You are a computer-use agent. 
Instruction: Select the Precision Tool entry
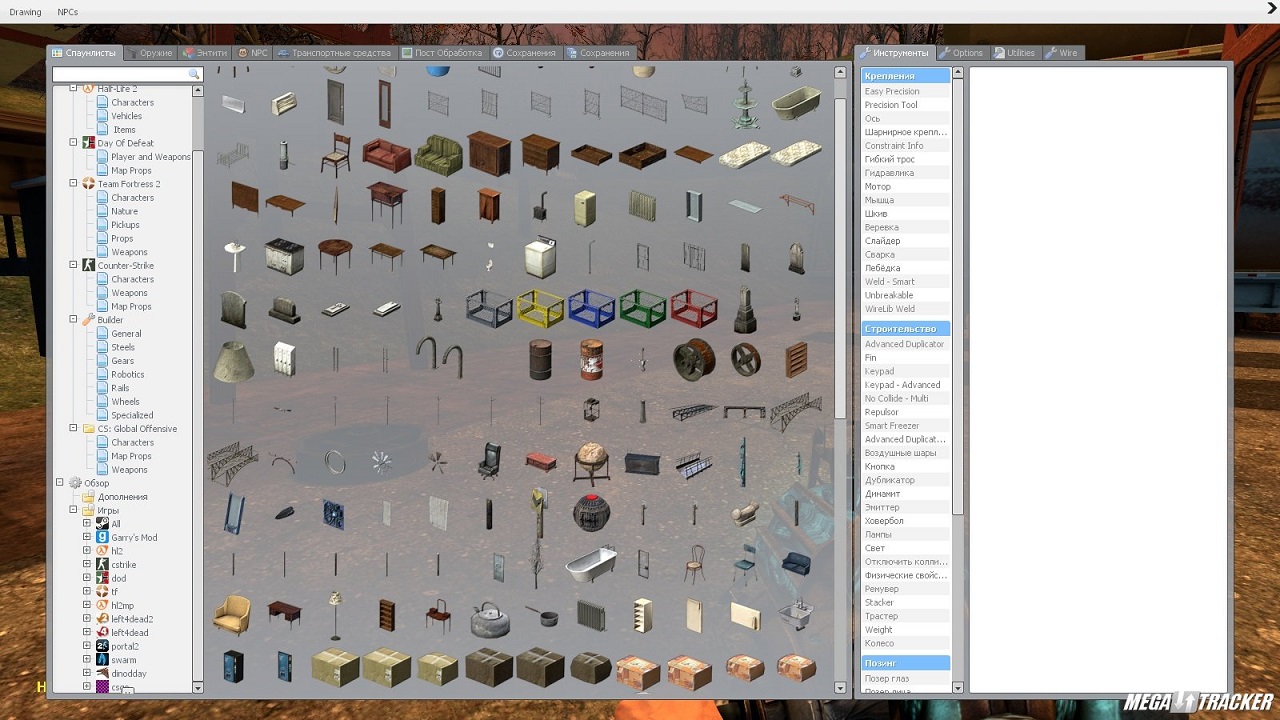891,105
